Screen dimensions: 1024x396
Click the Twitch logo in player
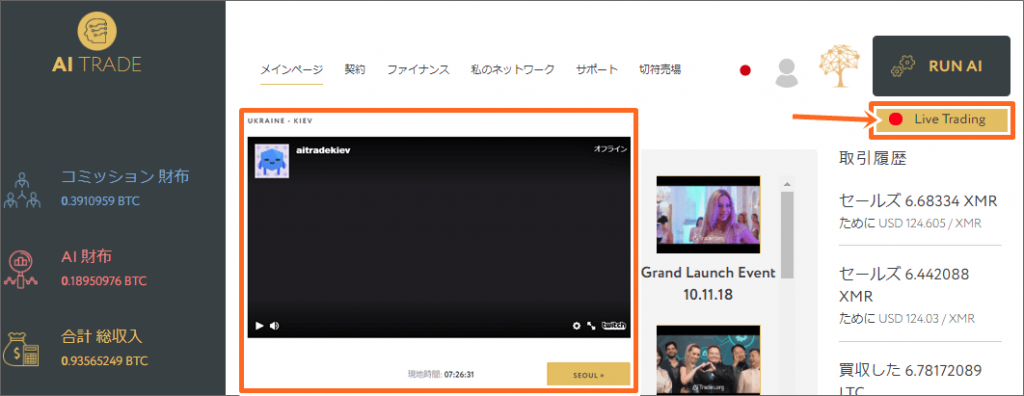615,325
